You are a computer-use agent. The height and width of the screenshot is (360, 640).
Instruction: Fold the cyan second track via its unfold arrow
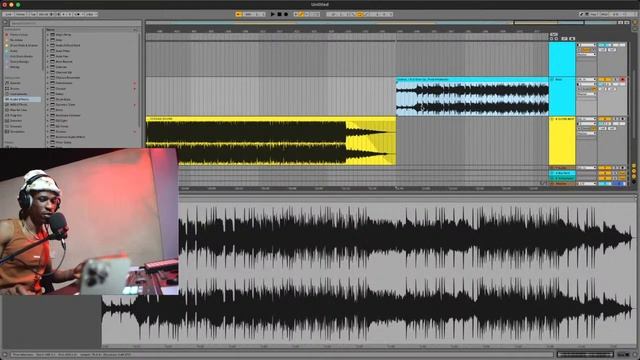[x=552, y=79]
